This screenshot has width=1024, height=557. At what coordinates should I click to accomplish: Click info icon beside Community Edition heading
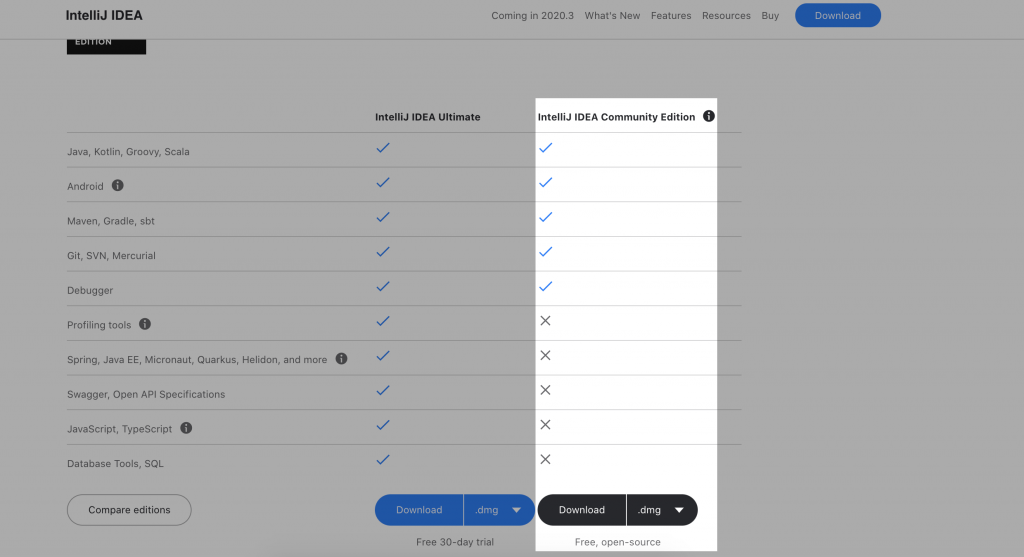[709, 116]
